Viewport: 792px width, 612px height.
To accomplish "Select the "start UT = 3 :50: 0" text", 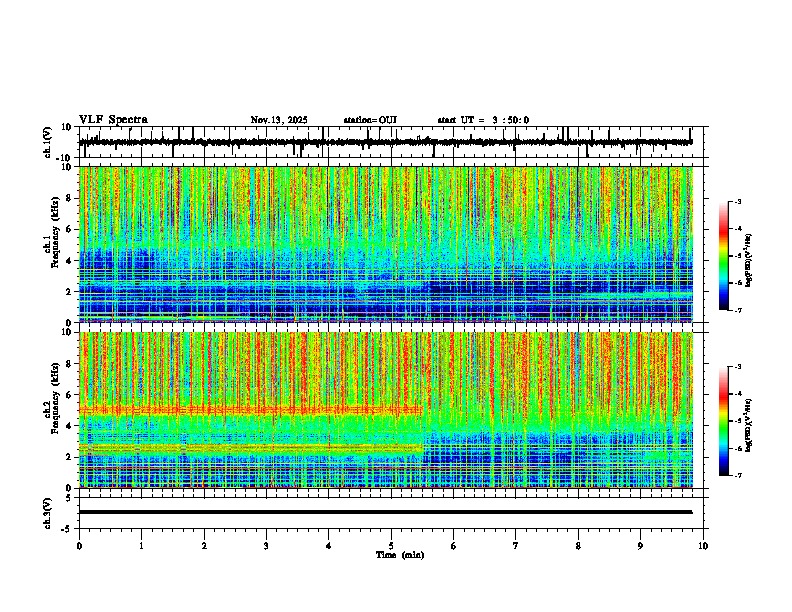I will click(x=483, y=120).
